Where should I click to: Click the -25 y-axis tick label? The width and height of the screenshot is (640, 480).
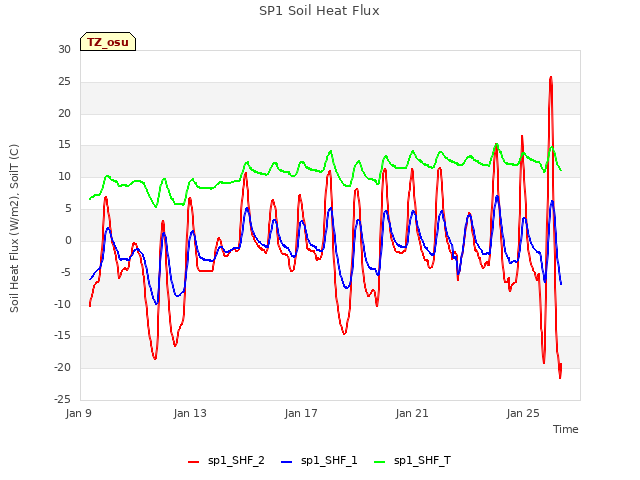click(x=63, y=399)
